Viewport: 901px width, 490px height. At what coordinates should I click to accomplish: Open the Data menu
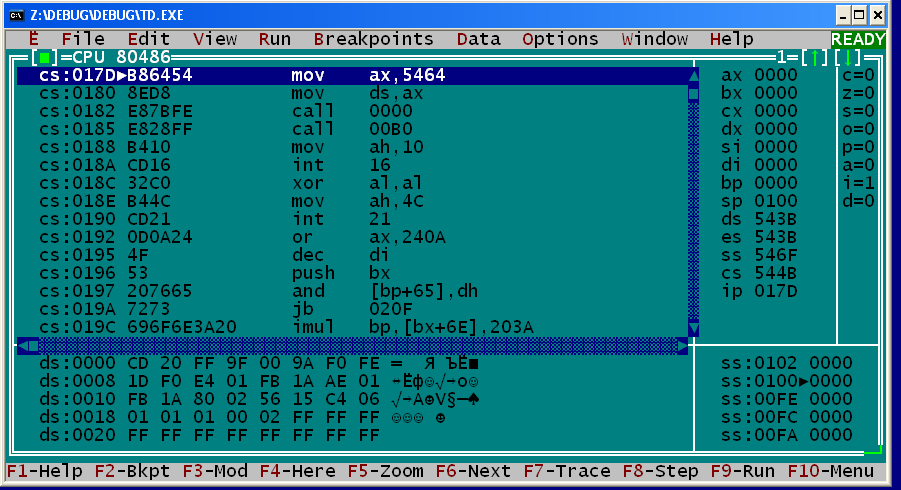(x=479, y=39)
